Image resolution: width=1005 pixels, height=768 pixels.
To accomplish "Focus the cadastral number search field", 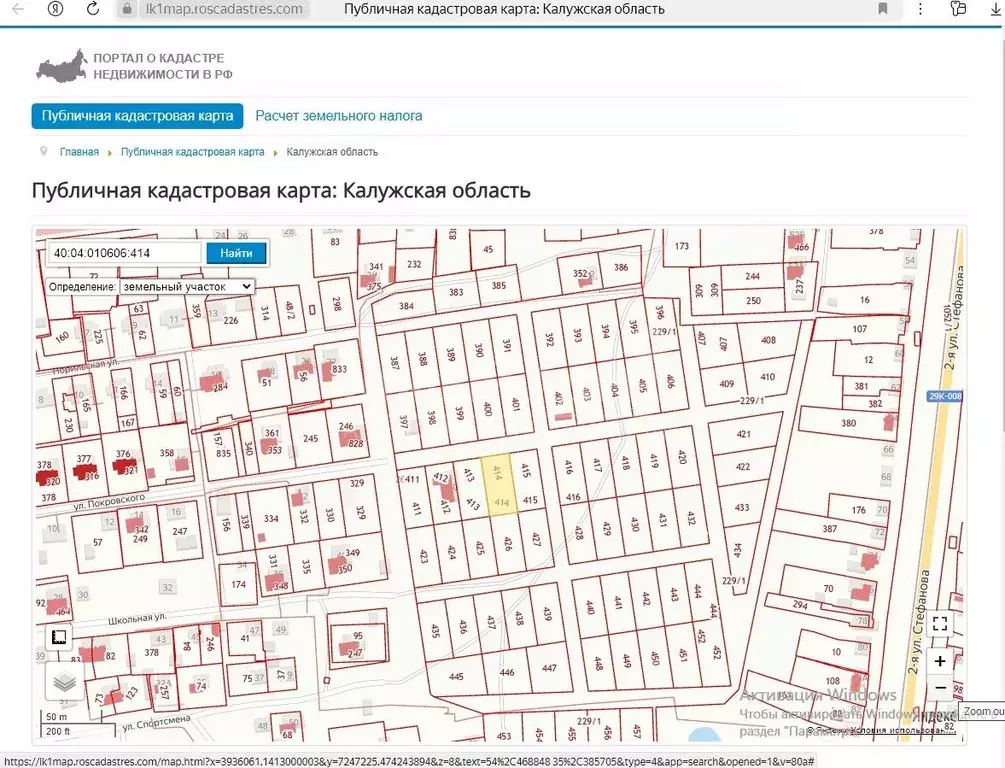I will (x=124, y=253).
